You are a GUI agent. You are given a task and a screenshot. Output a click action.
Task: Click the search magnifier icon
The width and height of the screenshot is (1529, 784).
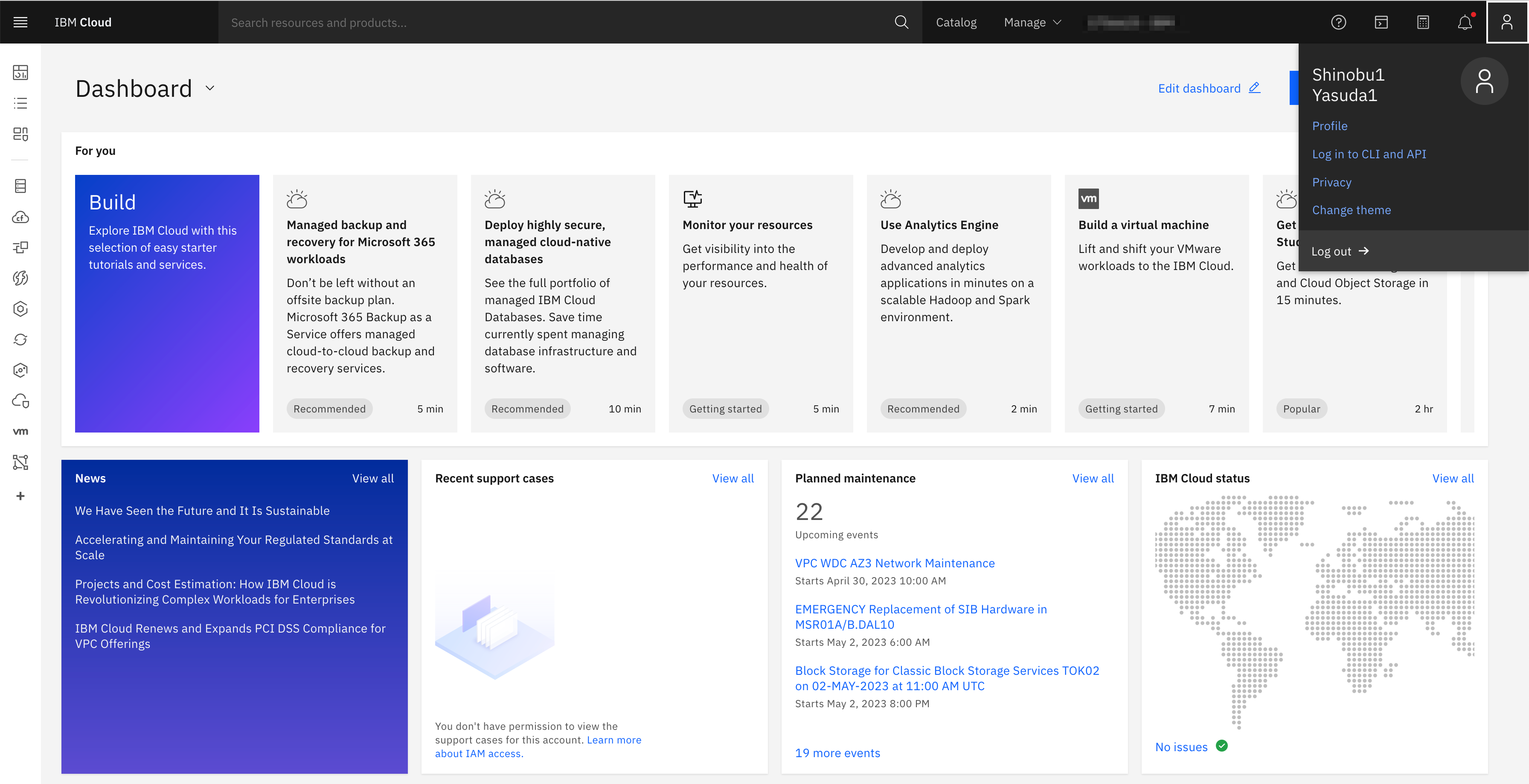[x=901, y=23]
